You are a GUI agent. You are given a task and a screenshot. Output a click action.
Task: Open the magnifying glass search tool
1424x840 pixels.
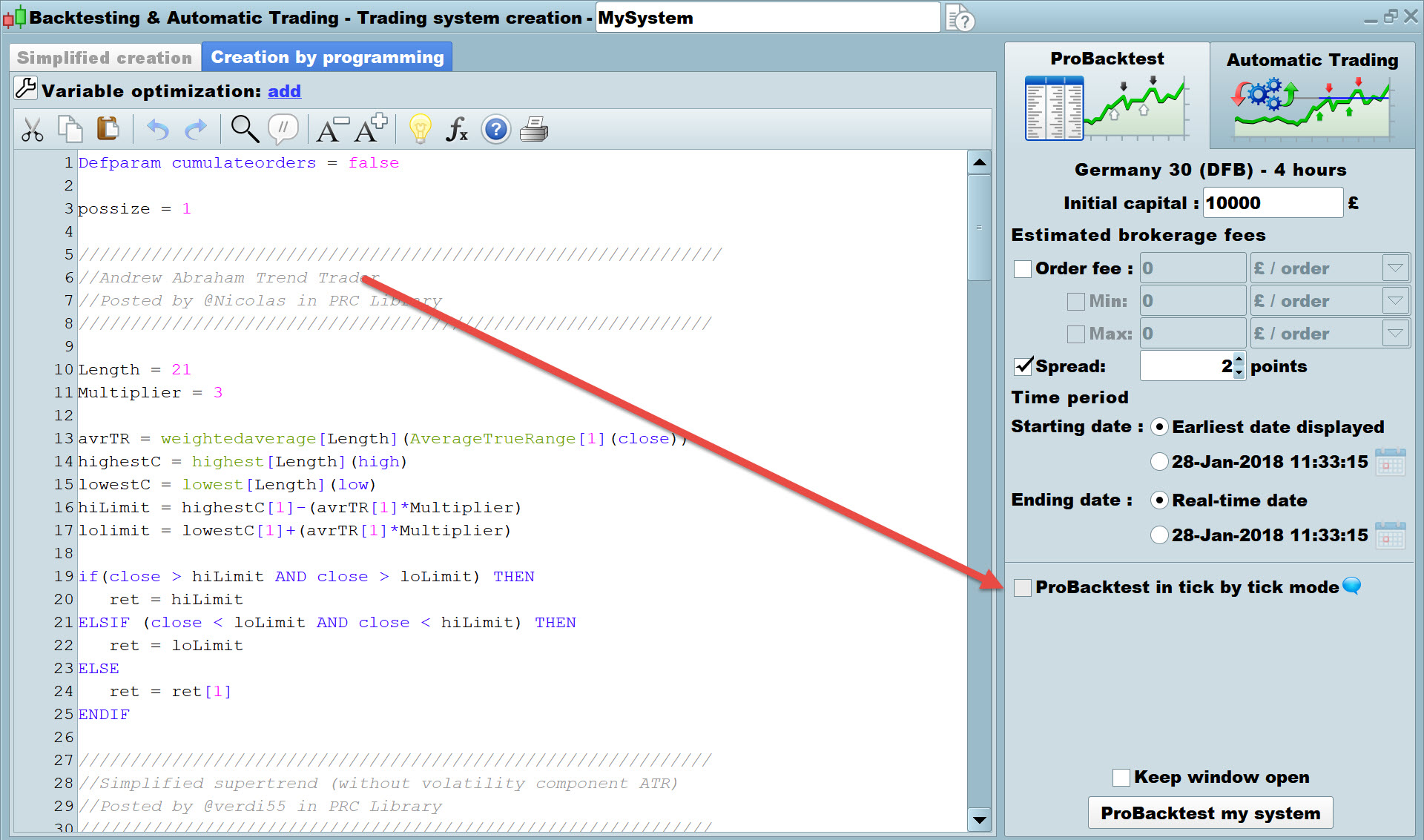[244, 129]
